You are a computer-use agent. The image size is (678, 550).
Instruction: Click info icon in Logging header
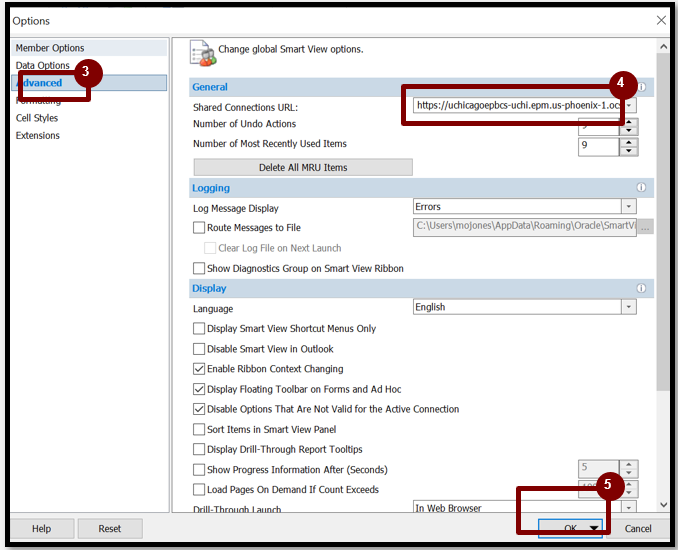[x=641, y=187]
